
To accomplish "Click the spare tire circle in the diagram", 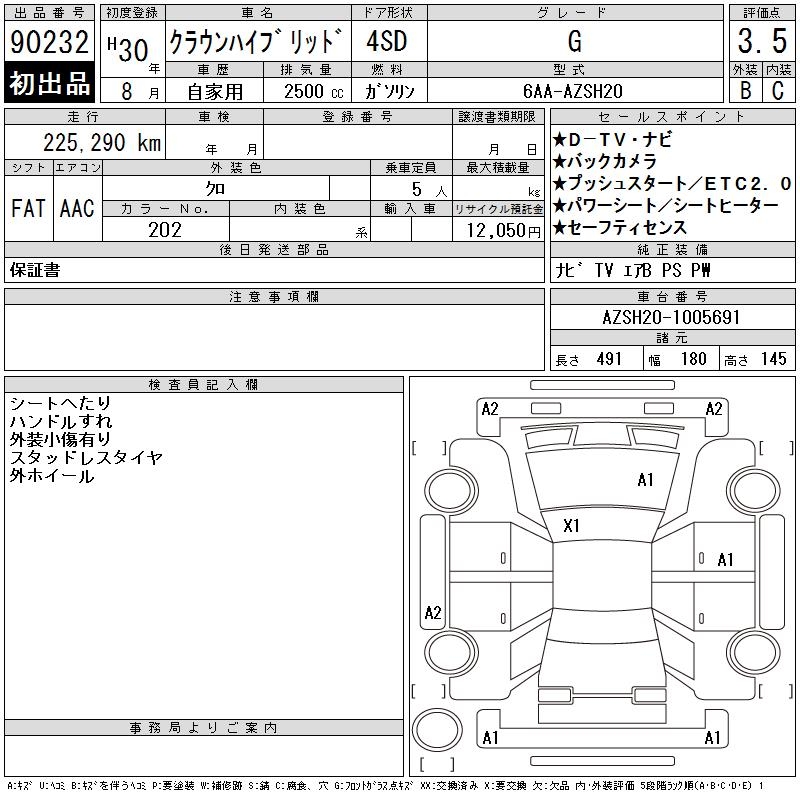I will (x=437, y=730).
